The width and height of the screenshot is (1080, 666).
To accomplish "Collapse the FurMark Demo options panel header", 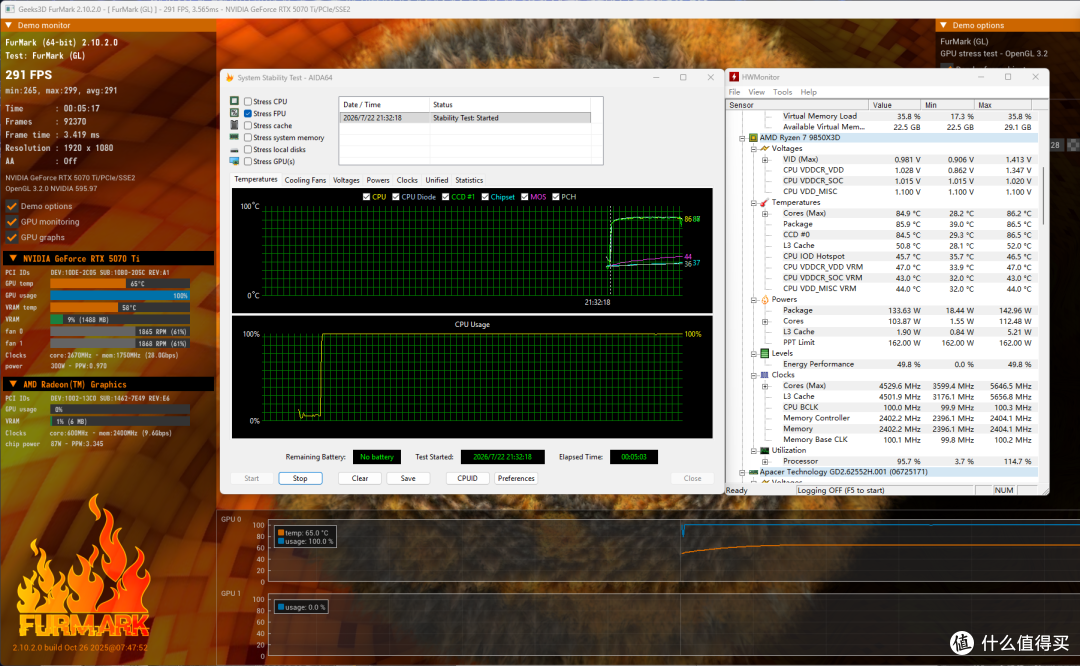I will click(x=944, y=25).
